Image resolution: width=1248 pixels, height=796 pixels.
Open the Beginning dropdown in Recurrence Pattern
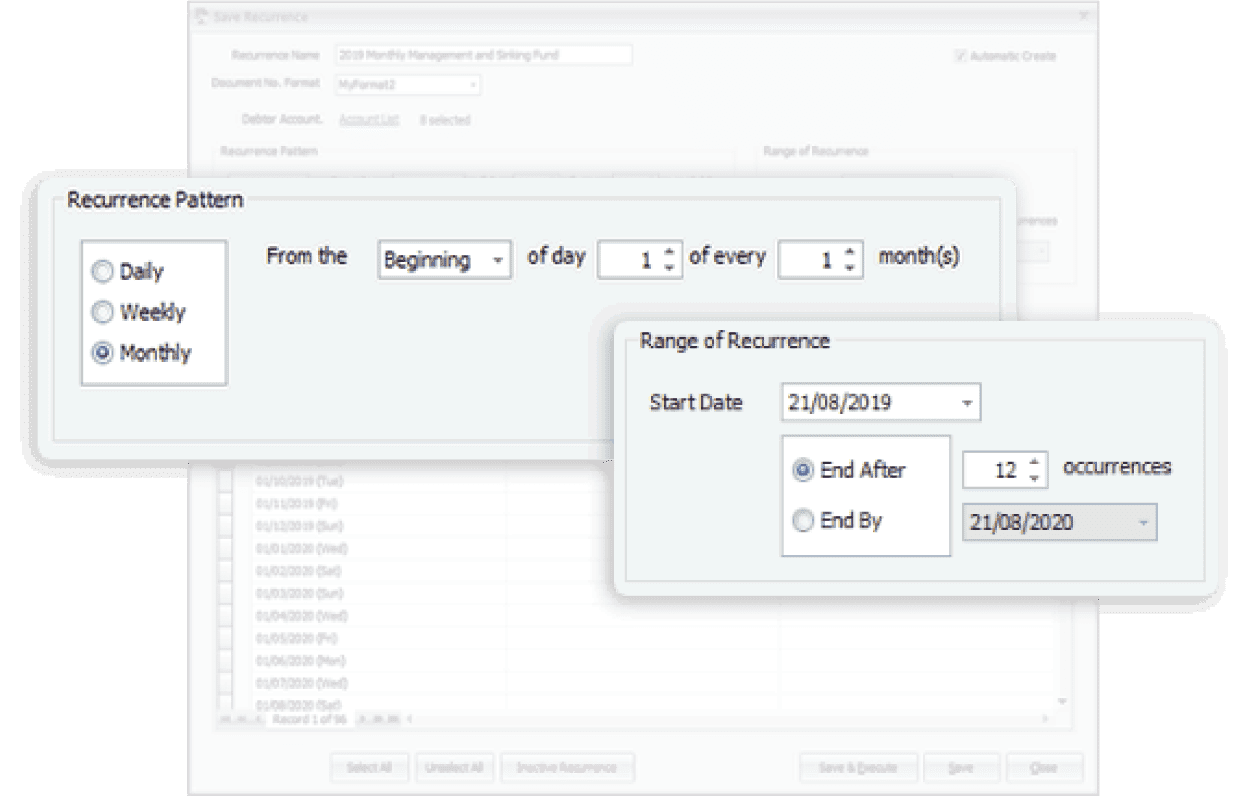pyautogui.click(x=497, y=261)
